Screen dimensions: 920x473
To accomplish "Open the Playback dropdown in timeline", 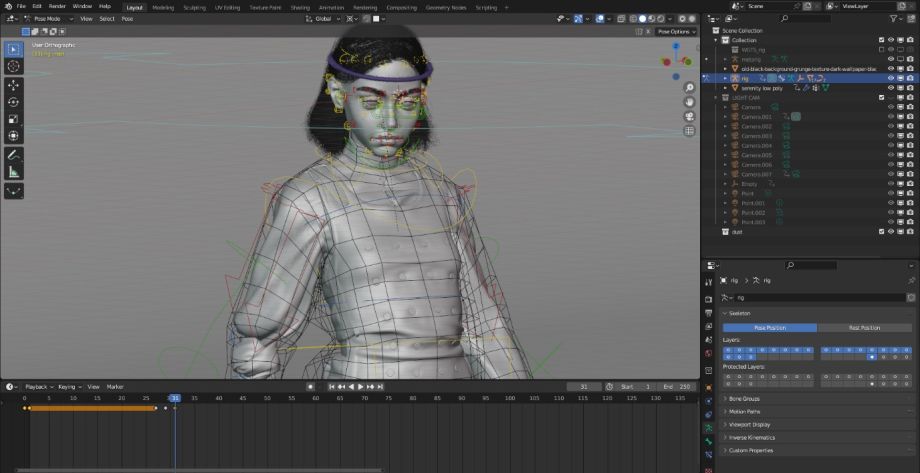I will (x=39, y=387).
